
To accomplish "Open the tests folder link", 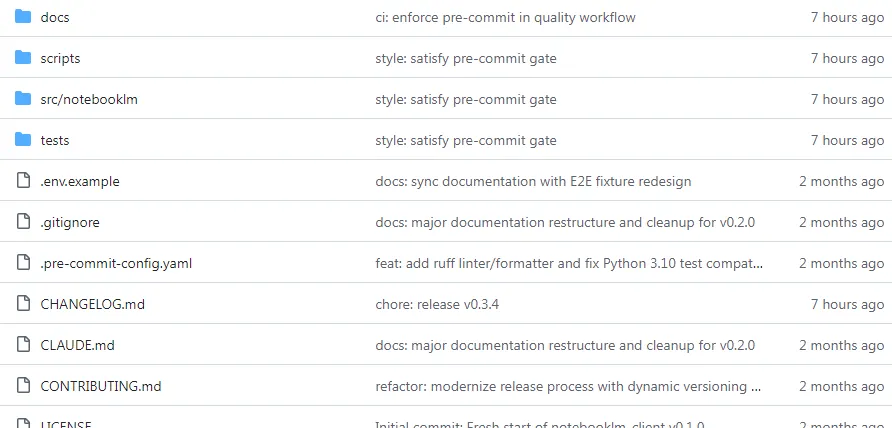I will (x=55, y=140).
